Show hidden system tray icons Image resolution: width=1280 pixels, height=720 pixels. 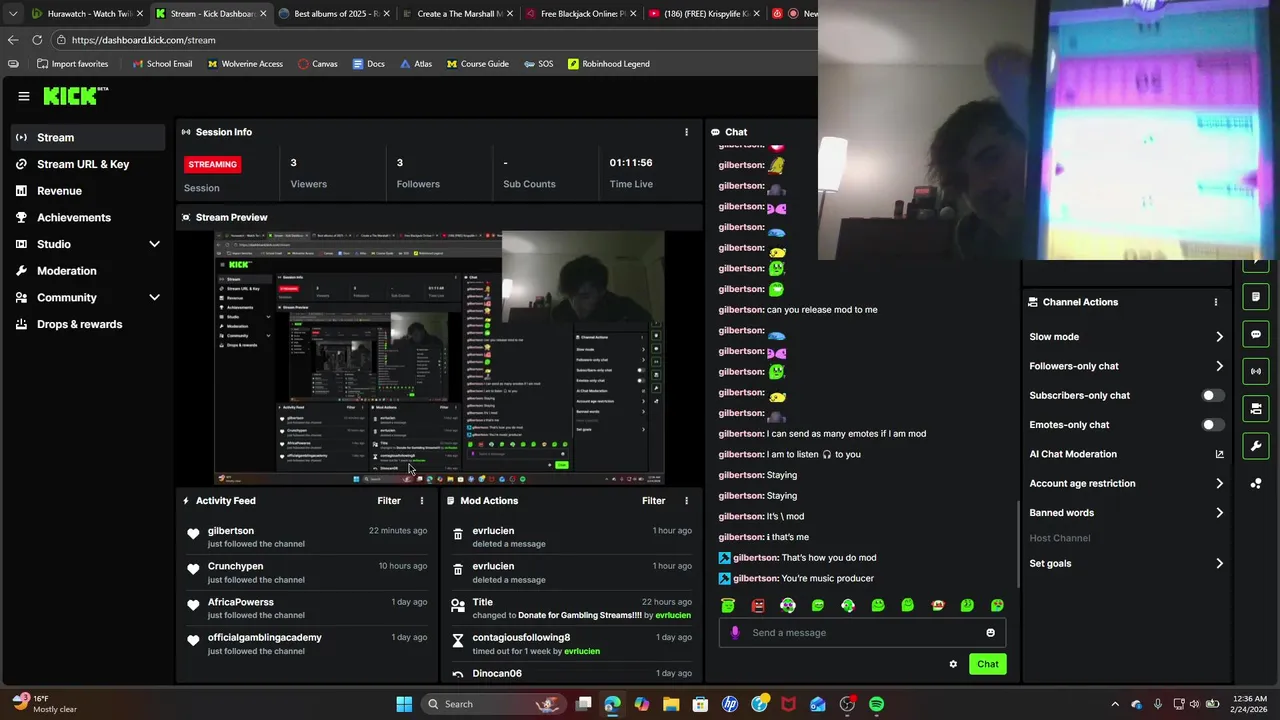tap(1115, 704)
